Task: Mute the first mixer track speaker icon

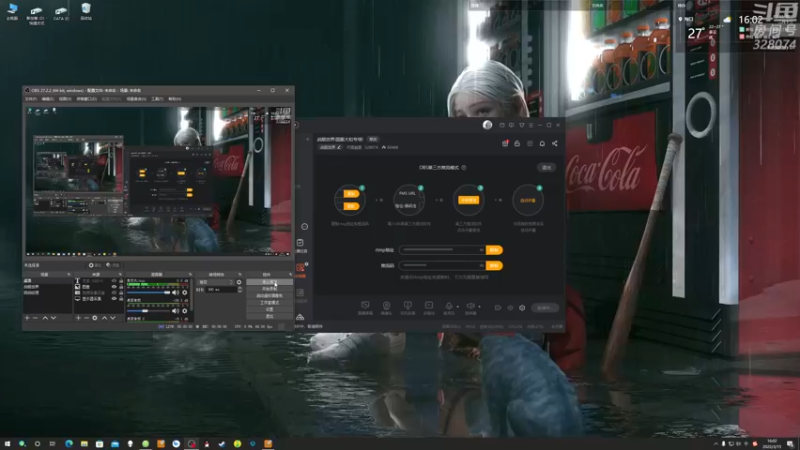Action: coord(176,293)
